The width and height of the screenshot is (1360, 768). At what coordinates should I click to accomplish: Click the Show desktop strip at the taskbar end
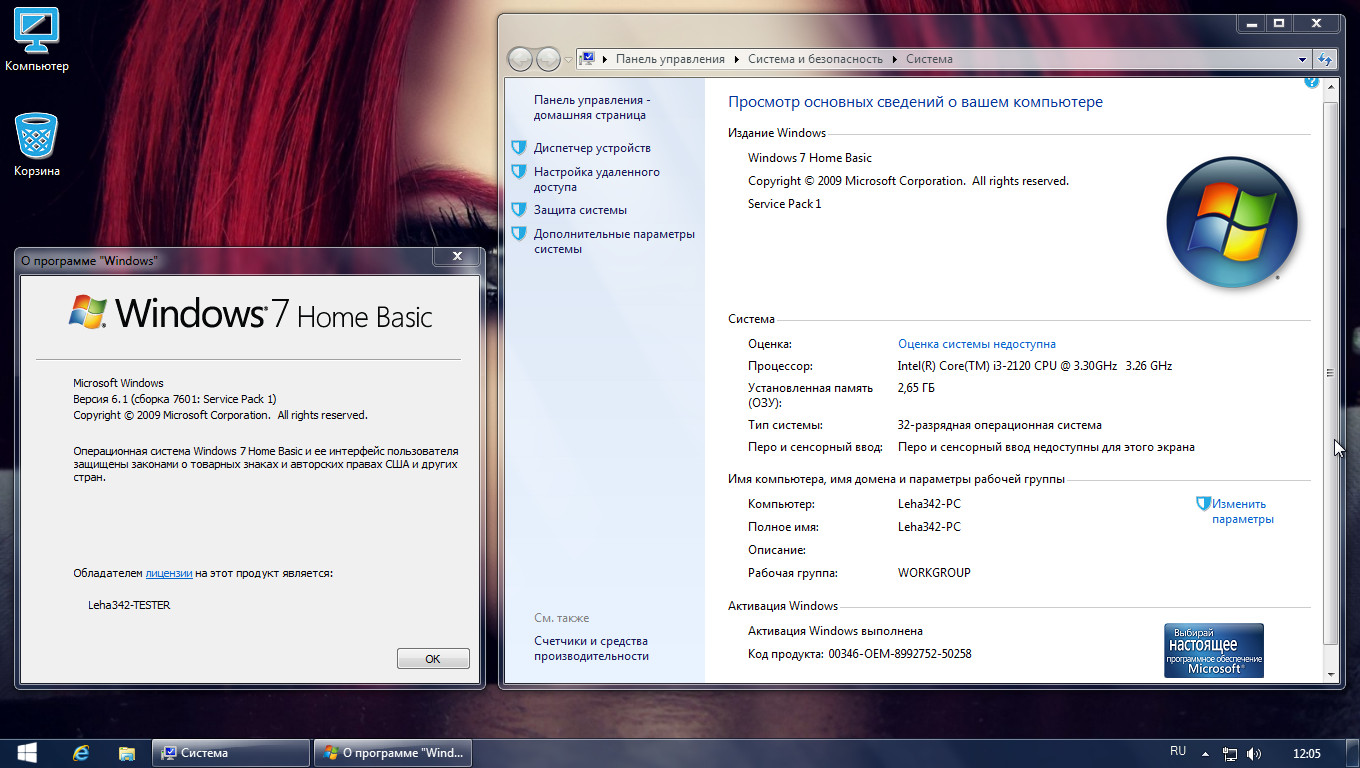[1352, 753]
